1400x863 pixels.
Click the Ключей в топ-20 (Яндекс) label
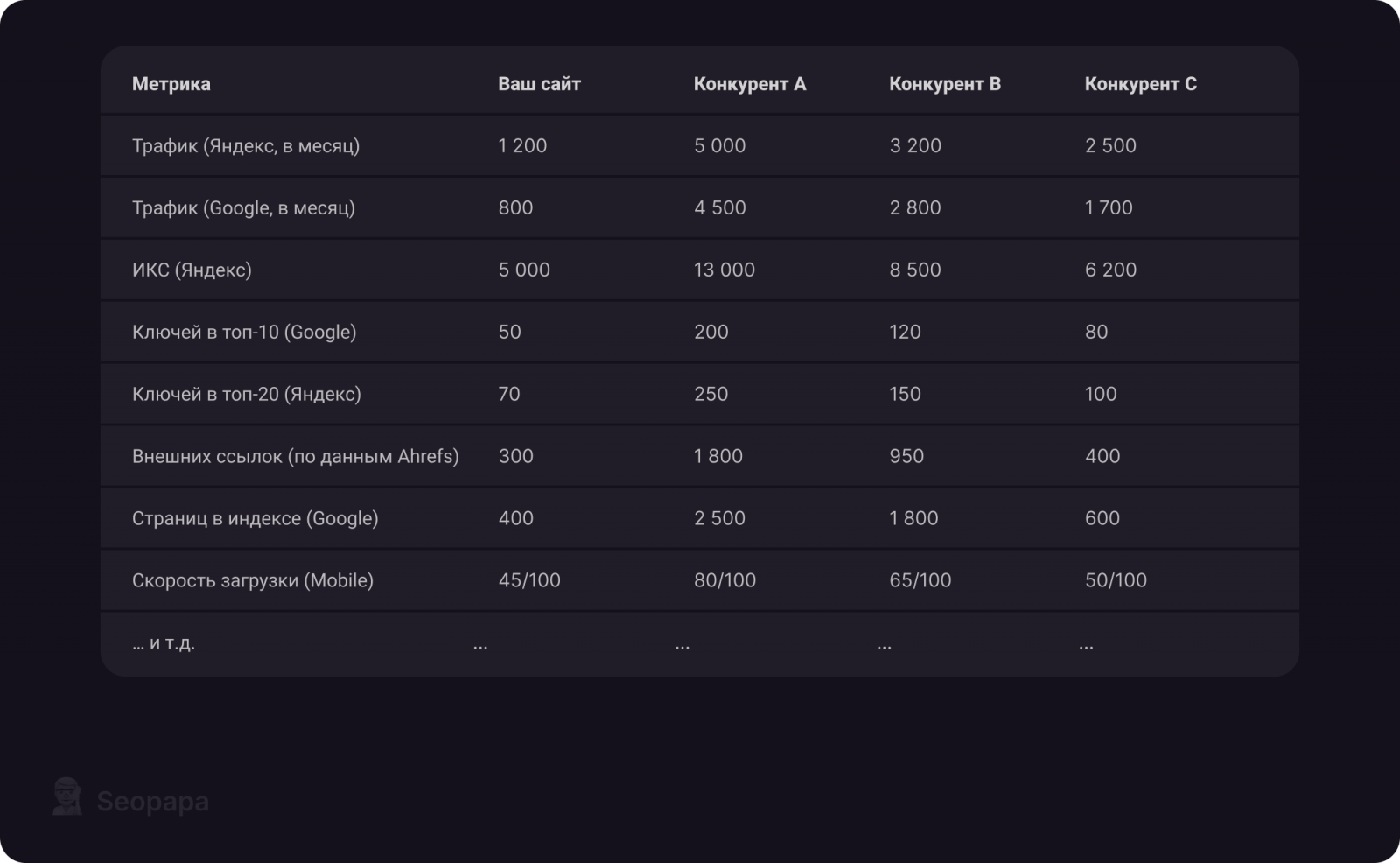point(246,395)
